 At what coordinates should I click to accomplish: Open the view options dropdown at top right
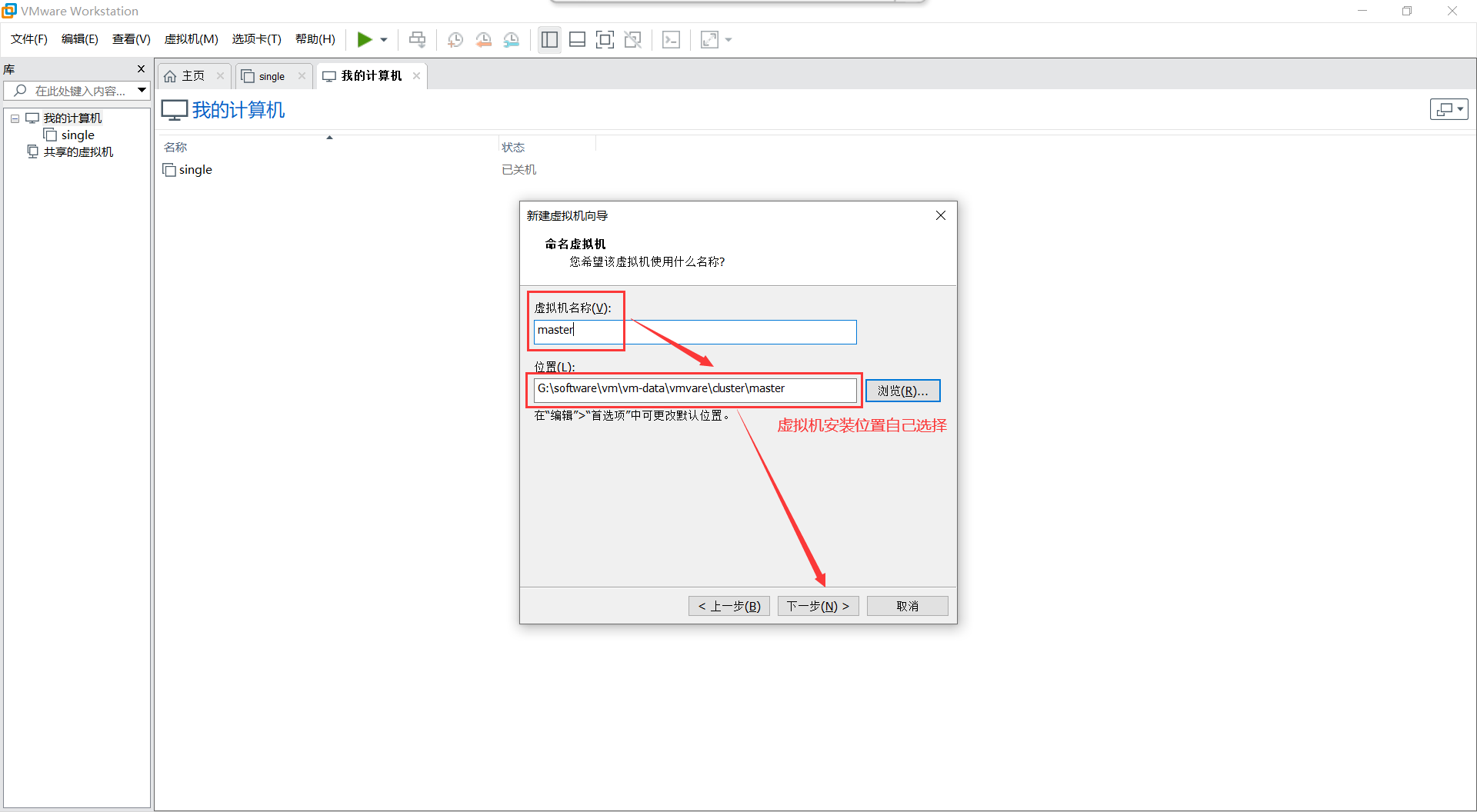pos(1449,109)
